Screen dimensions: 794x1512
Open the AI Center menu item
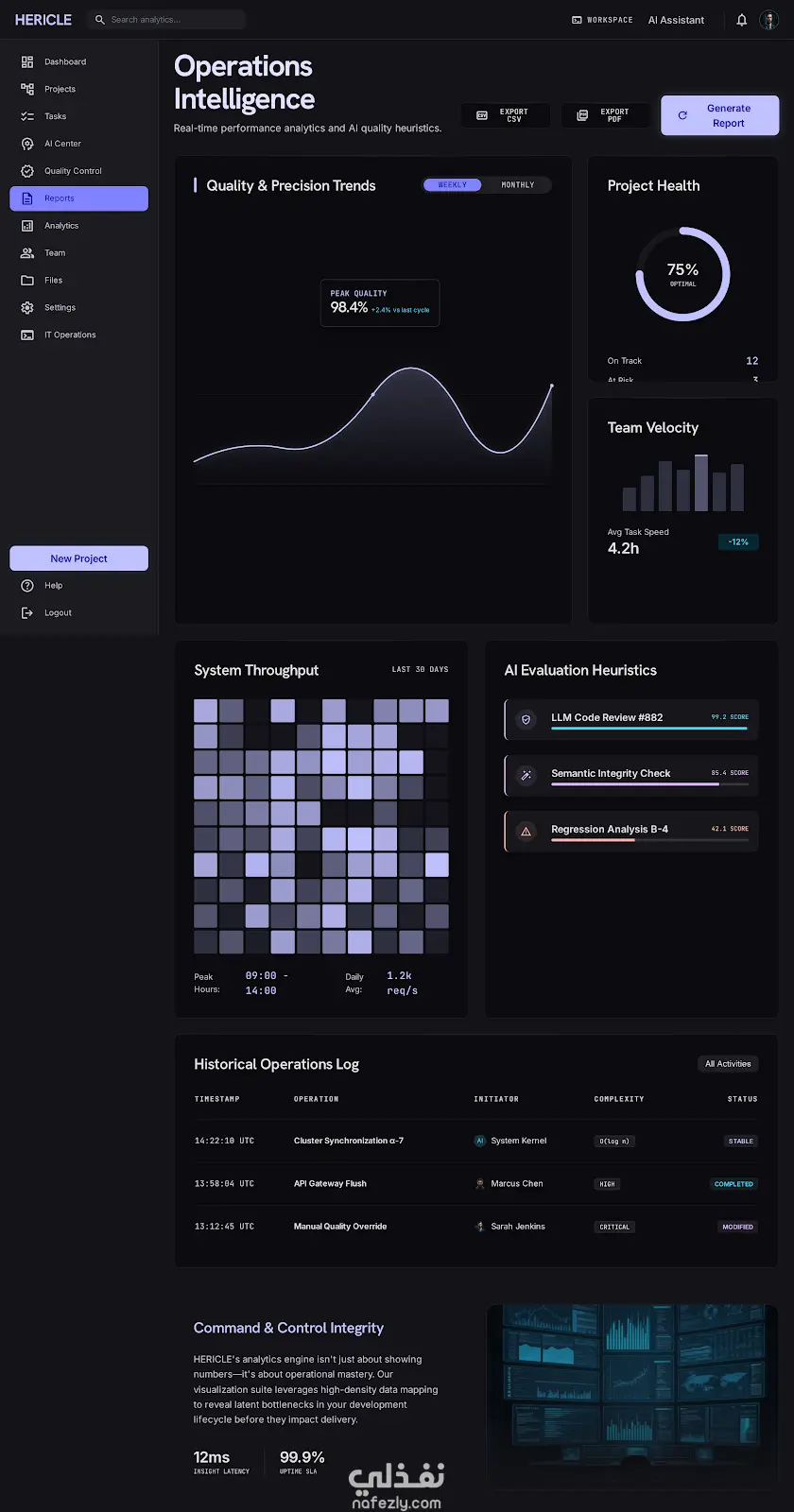point(79,145)
